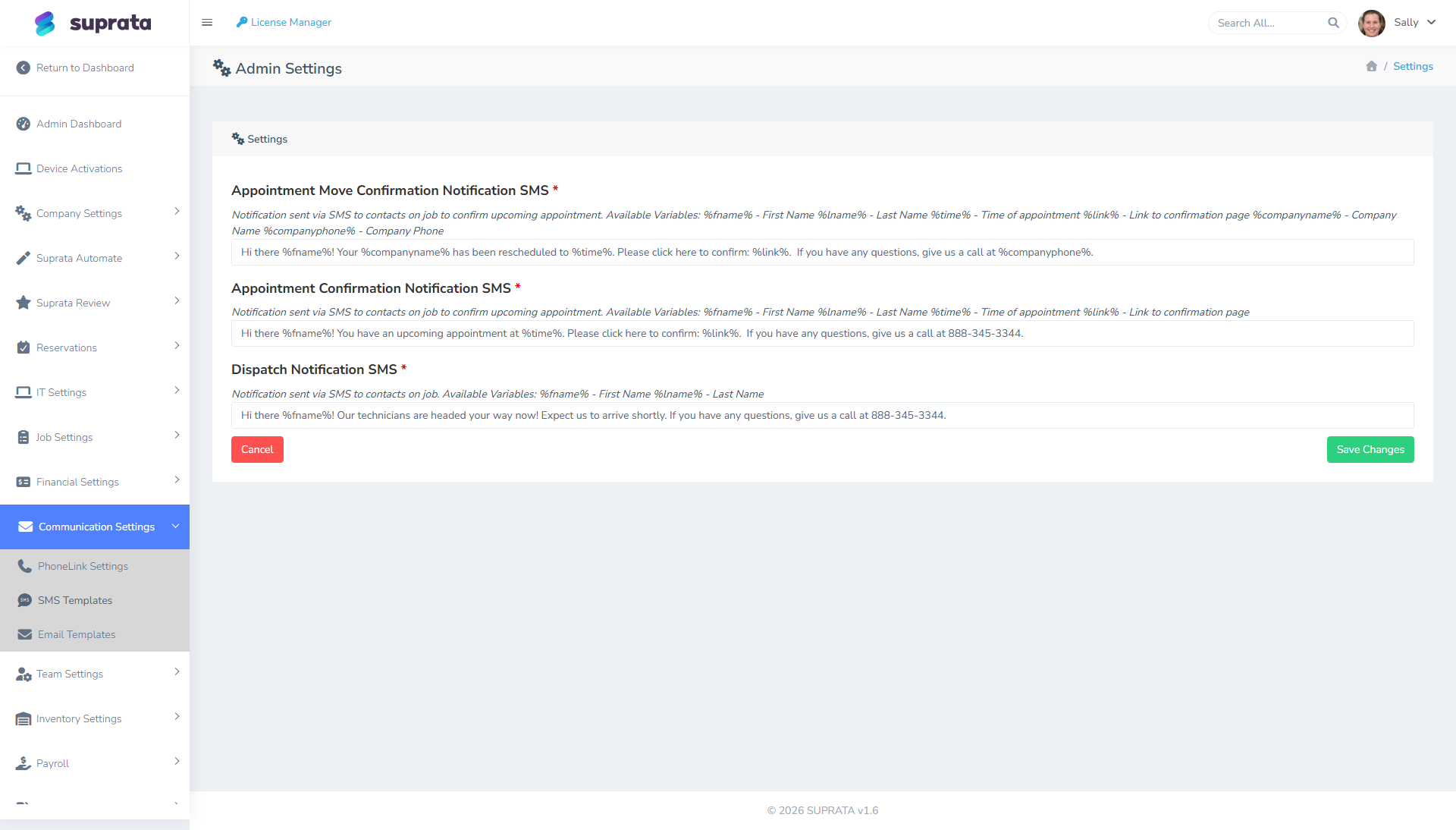Select the PhoneLink Settings submenu item
Image resolution: width=1456 pixels, height=830 pixels.
coord(95,566)
